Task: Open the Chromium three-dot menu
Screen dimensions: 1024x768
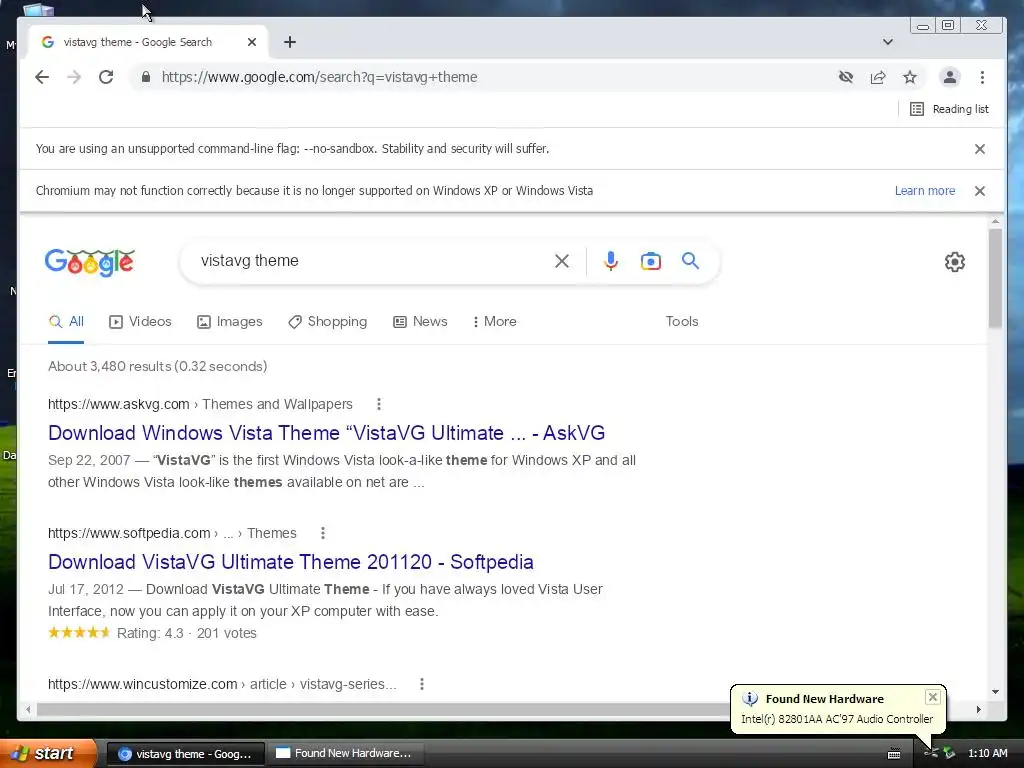Action: point(982,77)
